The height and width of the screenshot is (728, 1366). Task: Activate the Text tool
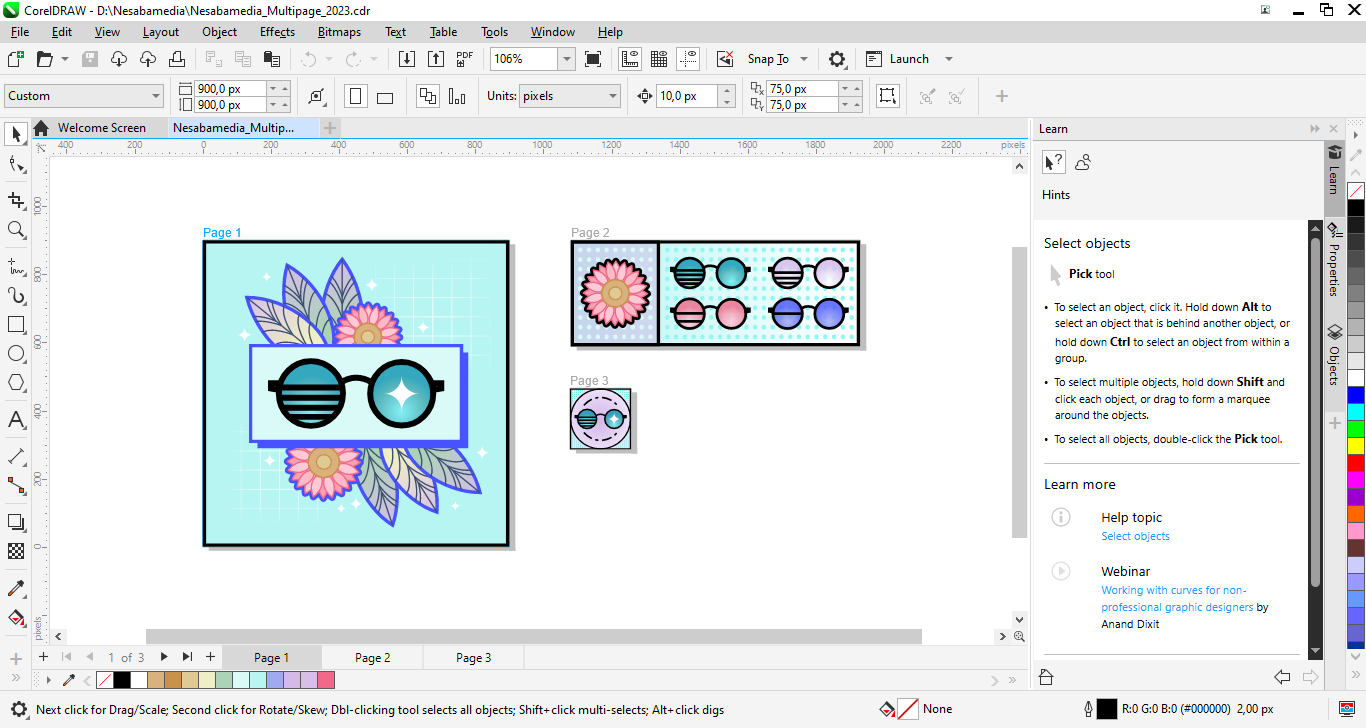(16, 420)
